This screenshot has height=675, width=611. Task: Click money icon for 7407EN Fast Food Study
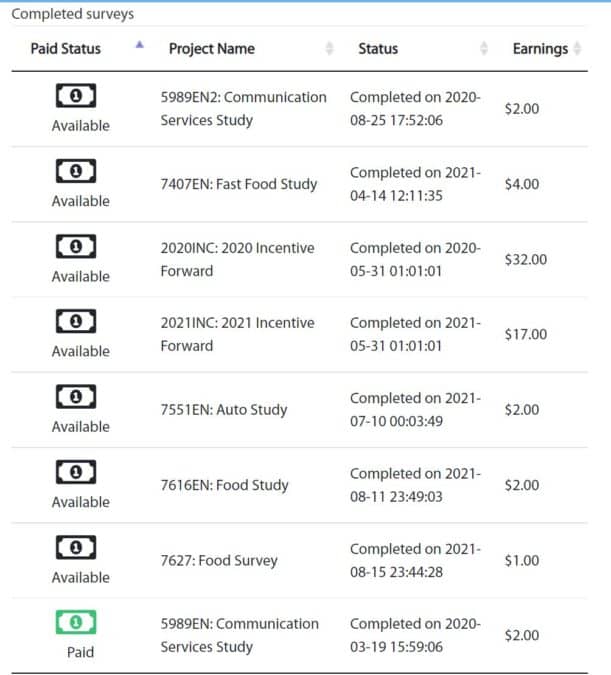coord(76,171)
